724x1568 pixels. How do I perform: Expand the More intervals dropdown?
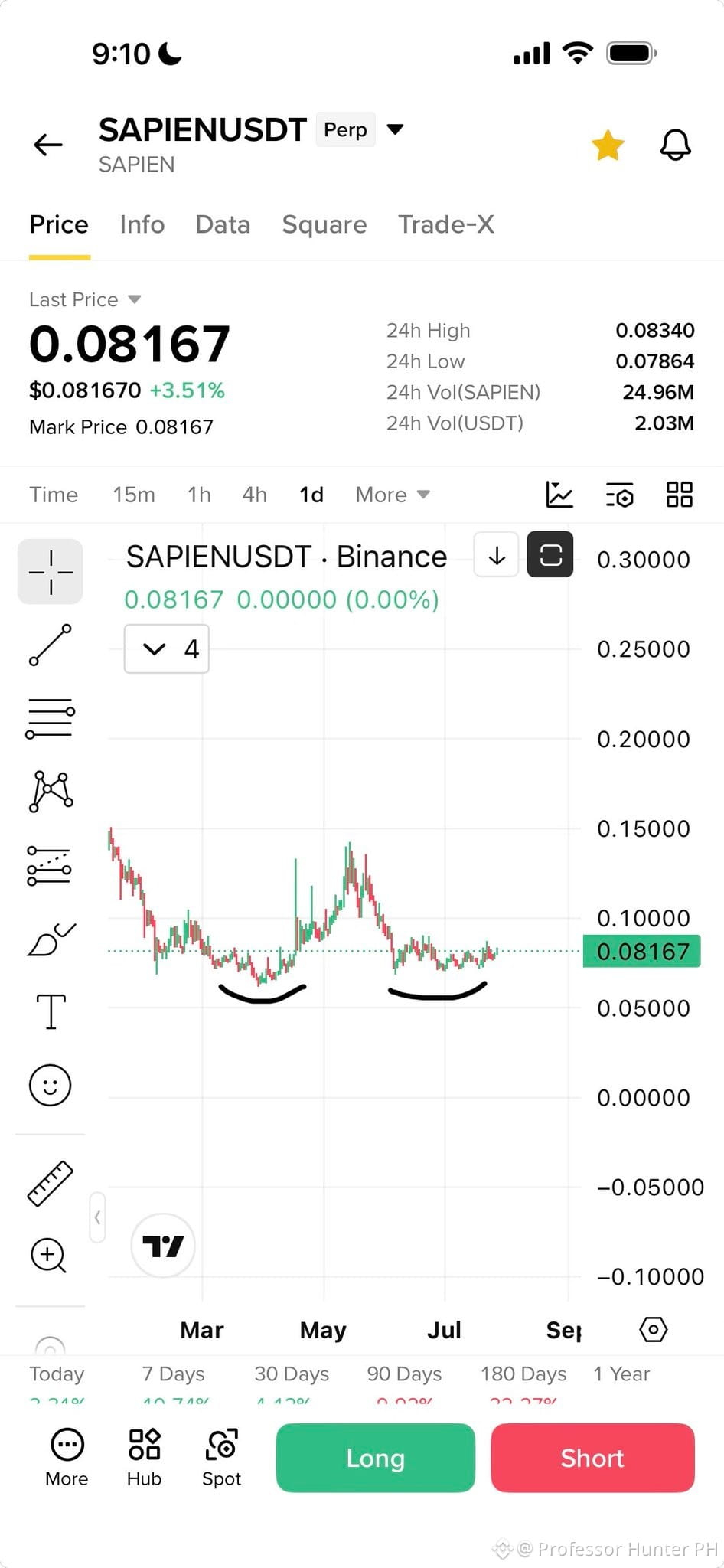[x=393, y=495]
